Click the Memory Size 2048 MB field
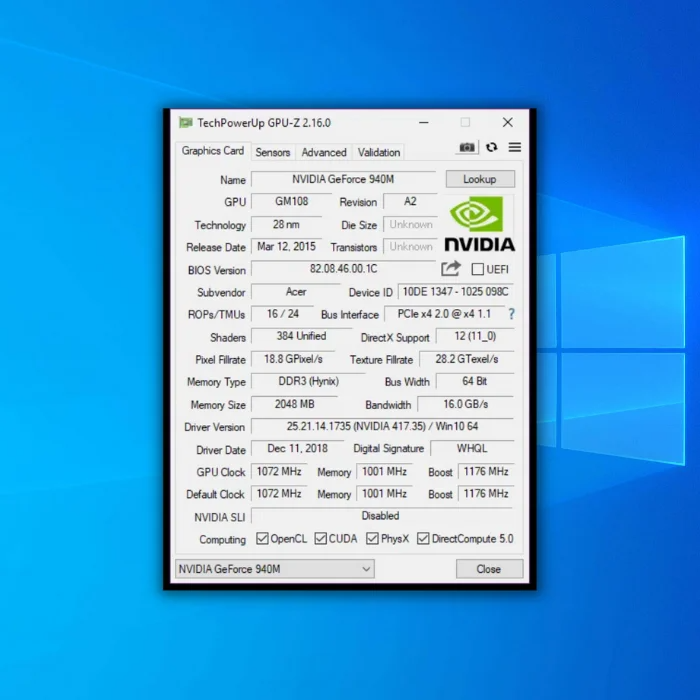The image size is (700, 700). pyautogui.click(x=294, y=404)
